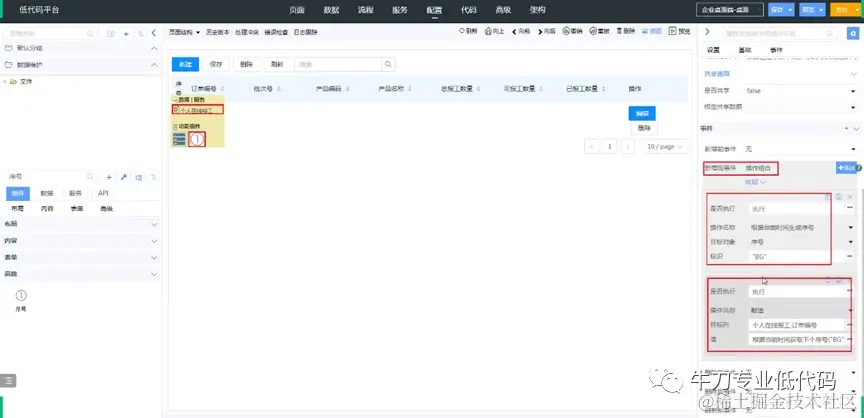Expand the 共享选项 section

(854, 74)
